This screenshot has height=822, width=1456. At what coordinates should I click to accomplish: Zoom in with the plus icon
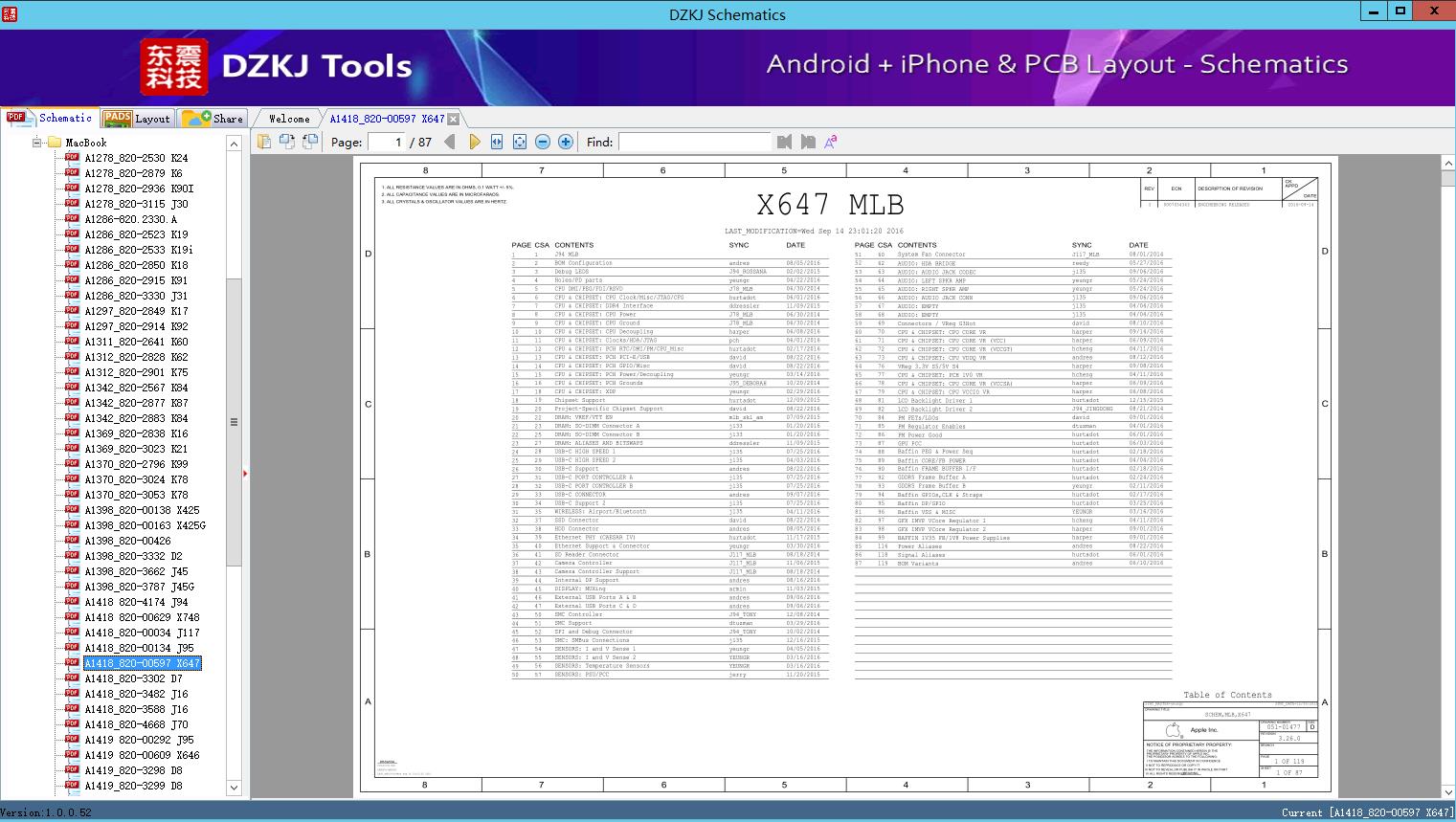click(x=566, y=142)
